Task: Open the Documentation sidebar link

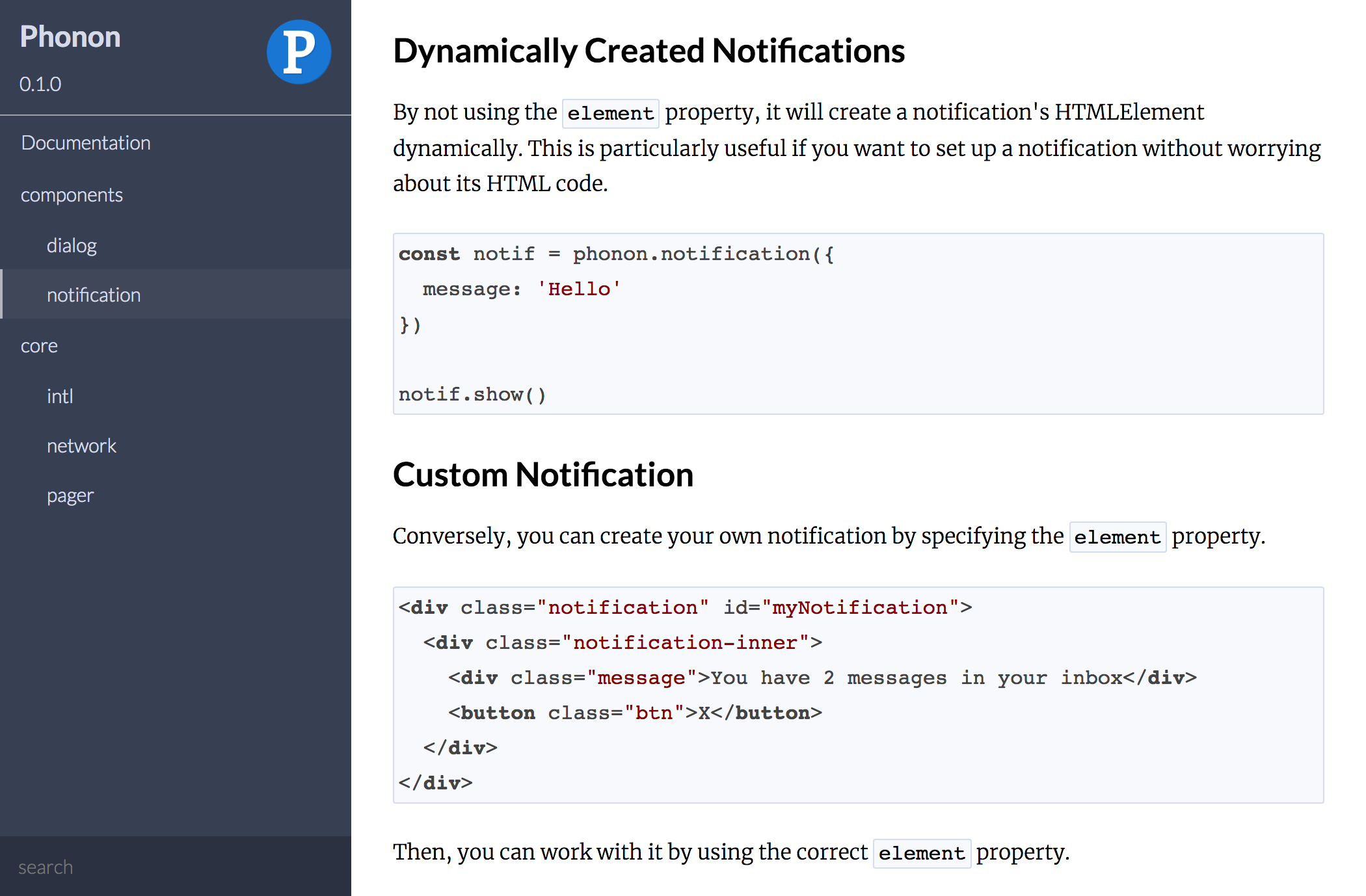Action: click(x=86, y=143)
